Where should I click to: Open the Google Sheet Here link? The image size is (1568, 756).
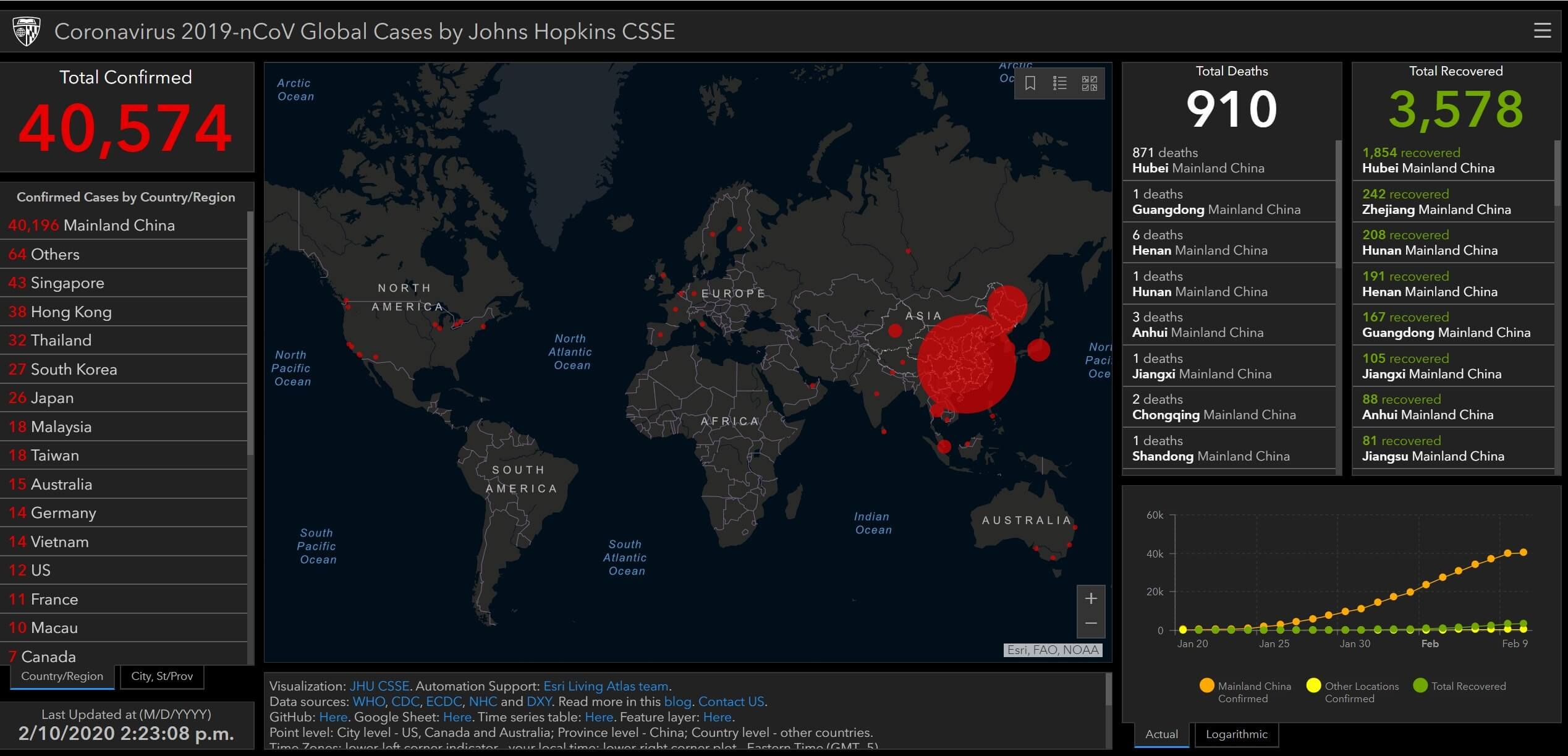point(457,717)
